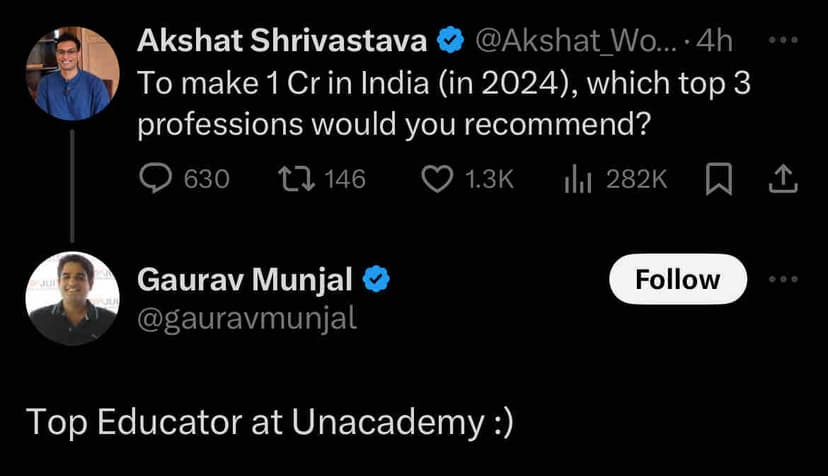Viewport: 828px width, 476px height.
Task: Open Akshat Shrivastava's profile picture
Action: (x=72, y=73)
